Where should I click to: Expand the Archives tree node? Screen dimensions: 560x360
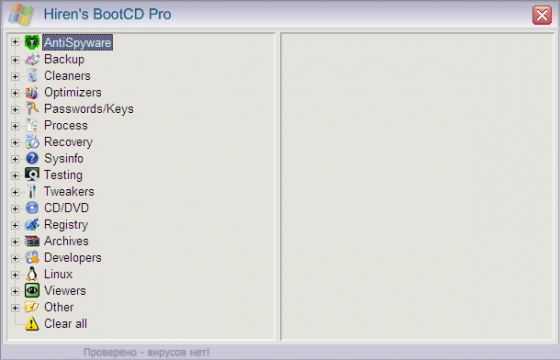[x=15, y=241]
